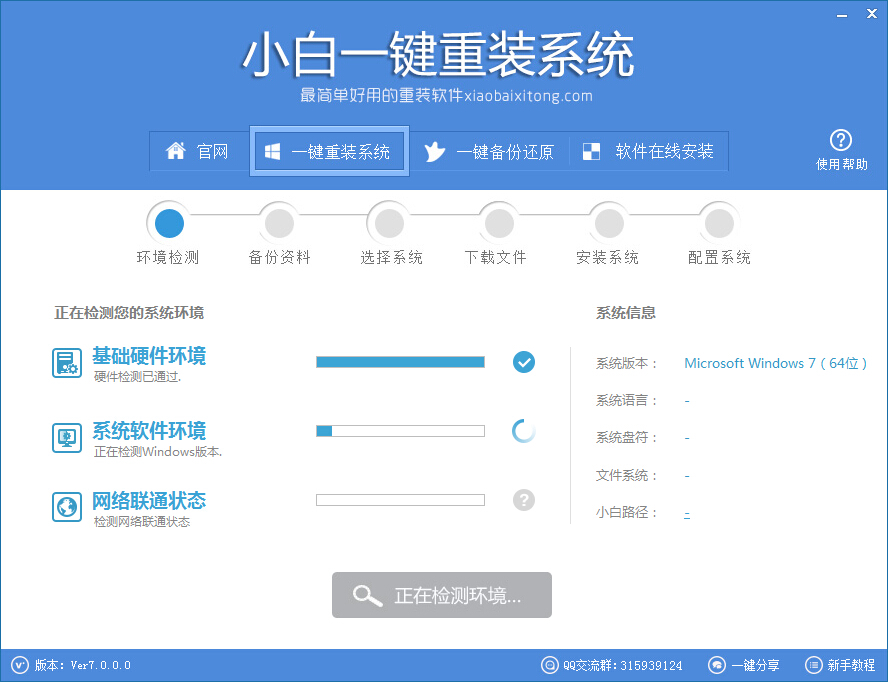Click the 一键分享 share icon
The height and width of the screenshot is (682, 888).
pos(716,665)
